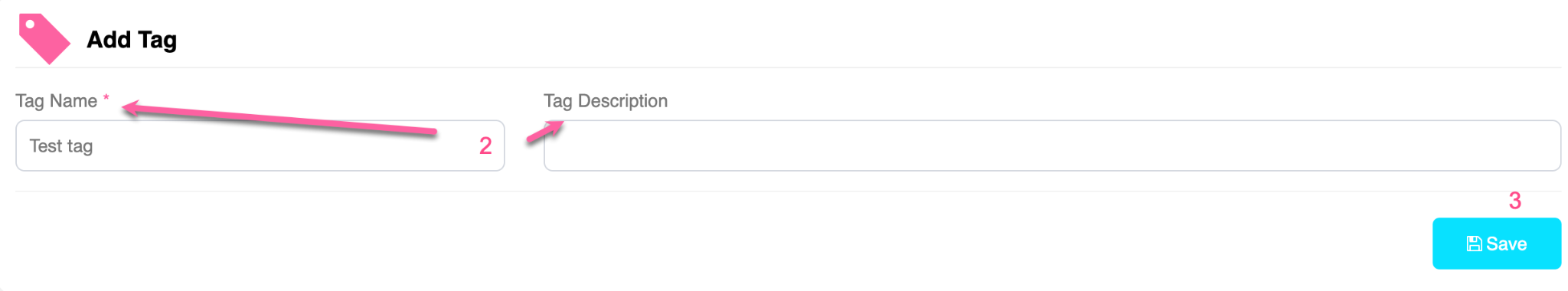Click the 'Tag Description' field label
This screenshot has width=1568, height=291.
606,101
